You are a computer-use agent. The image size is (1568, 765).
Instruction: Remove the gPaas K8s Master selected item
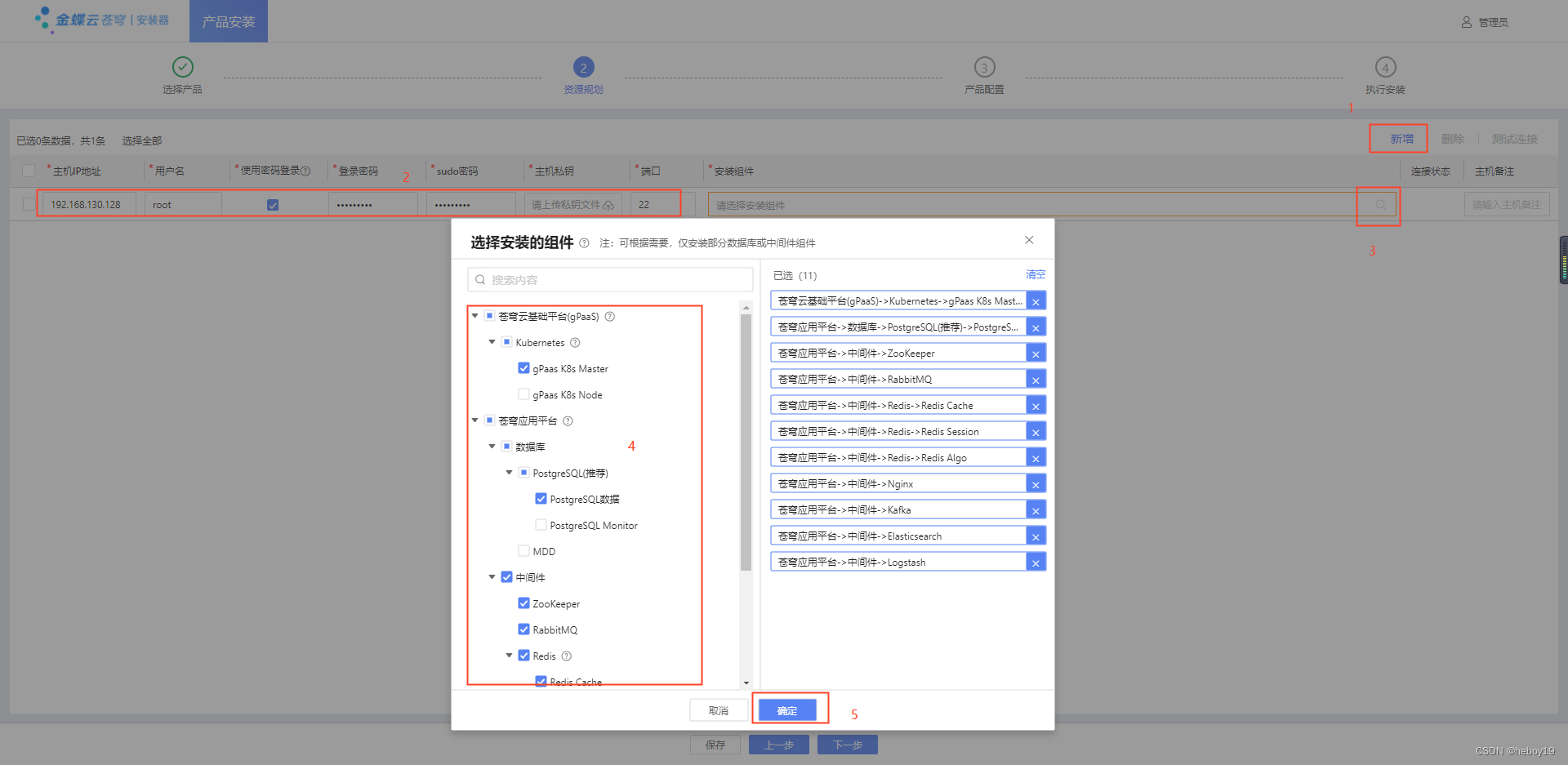[1036, 301]
